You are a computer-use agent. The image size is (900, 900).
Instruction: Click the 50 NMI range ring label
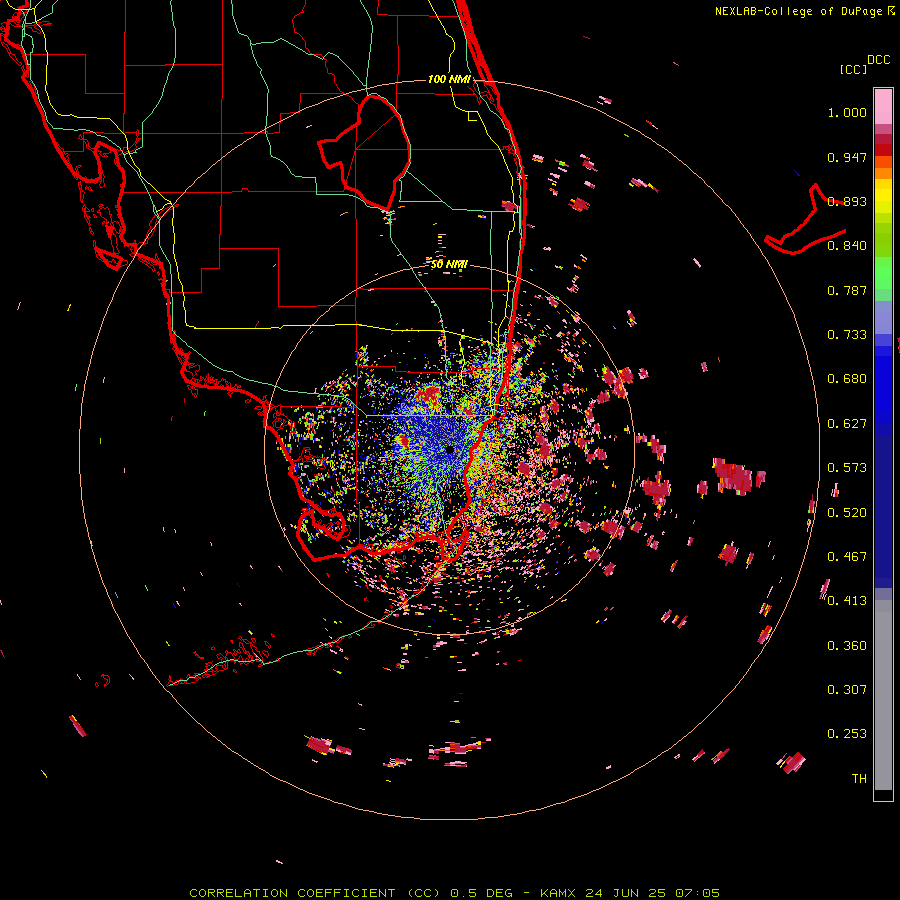coord(449,264)
